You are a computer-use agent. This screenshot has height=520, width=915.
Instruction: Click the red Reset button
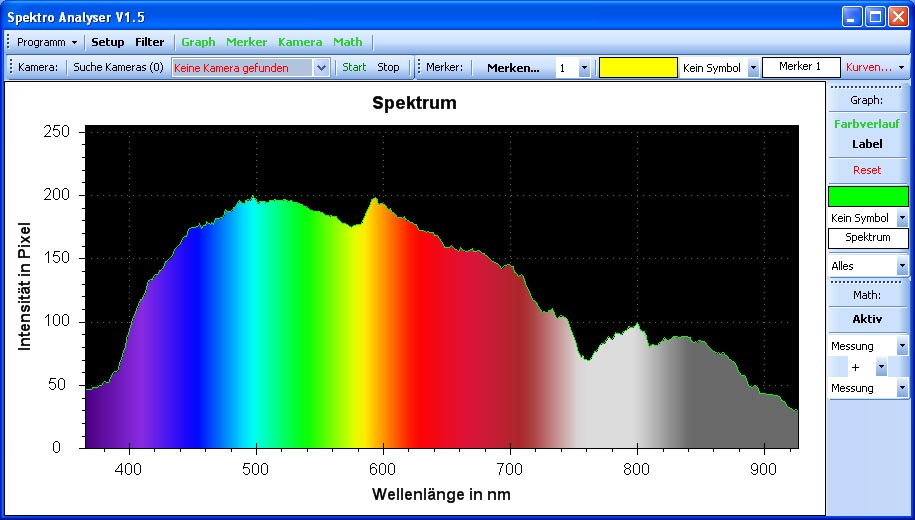867,170
